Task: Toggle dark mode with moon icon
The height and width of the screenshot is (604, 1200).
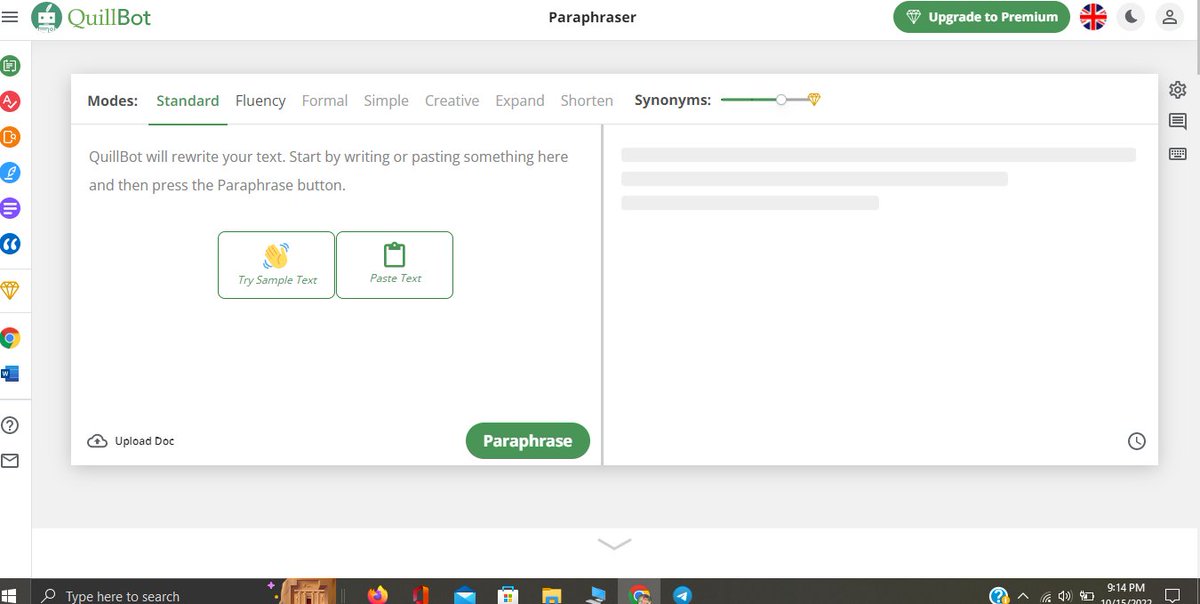Action: (1131, 17)
